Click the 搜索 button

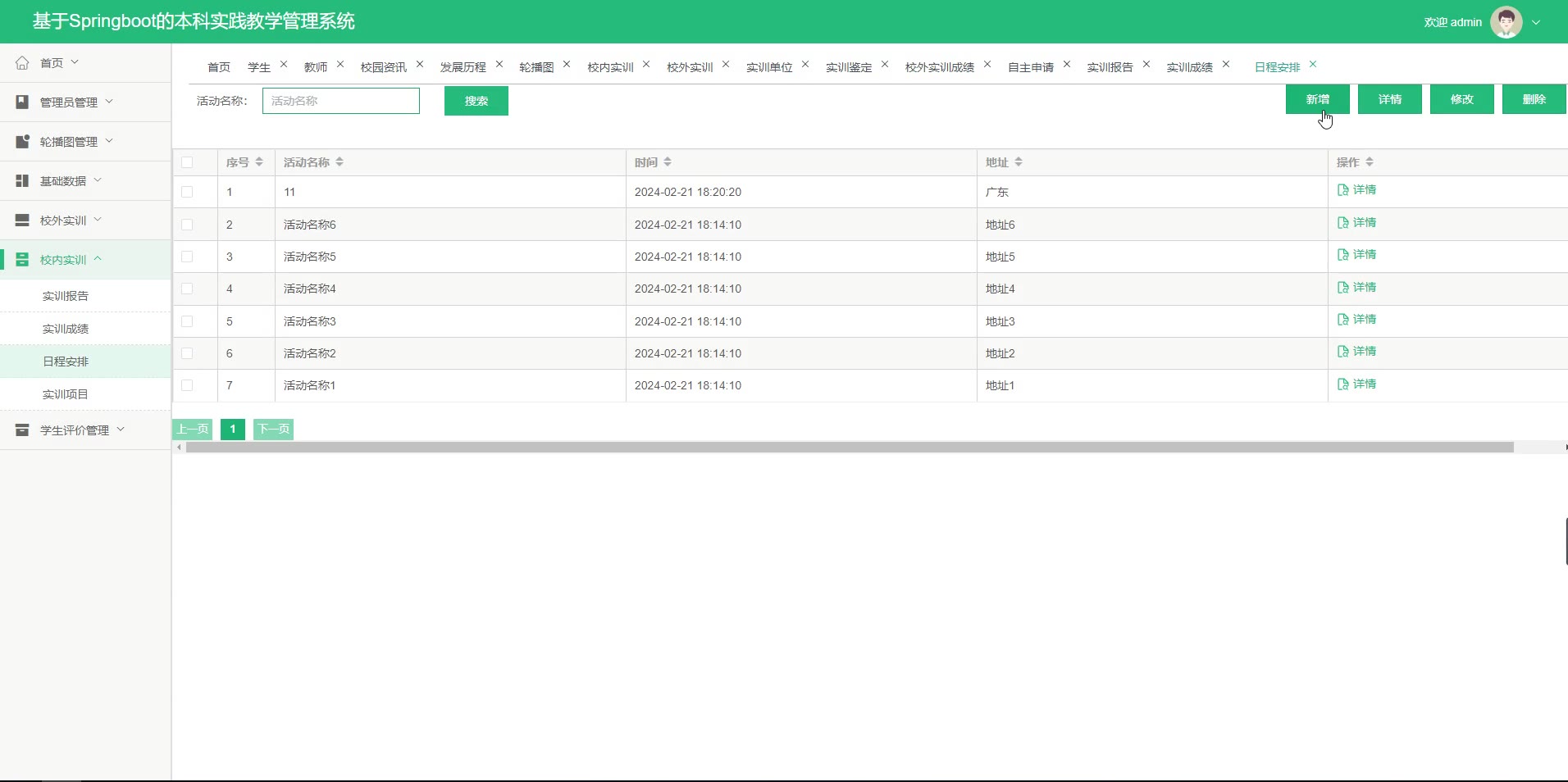[476, 101]
